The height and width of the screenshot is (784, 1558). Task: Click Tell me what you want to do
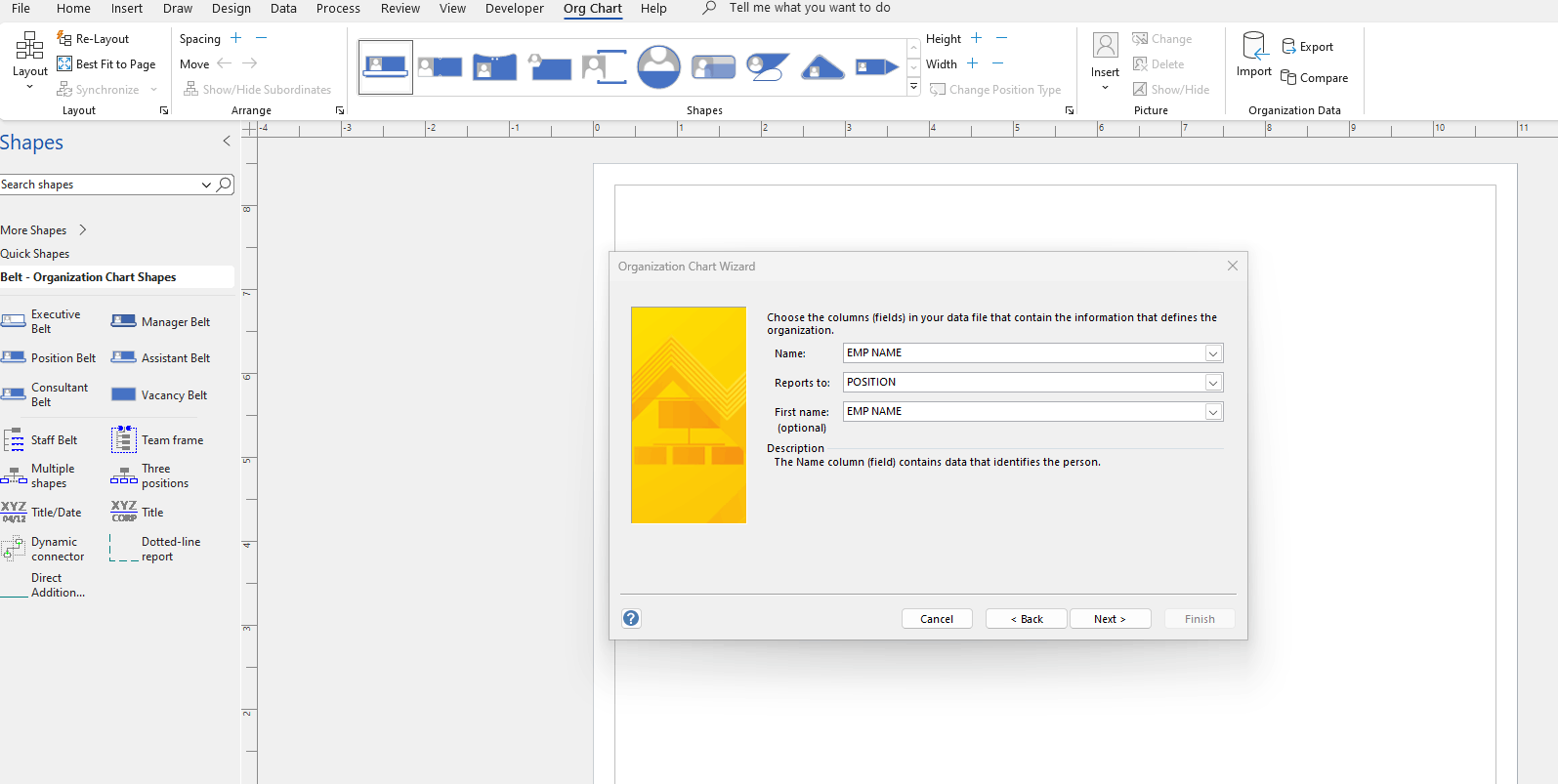(810, 8)
